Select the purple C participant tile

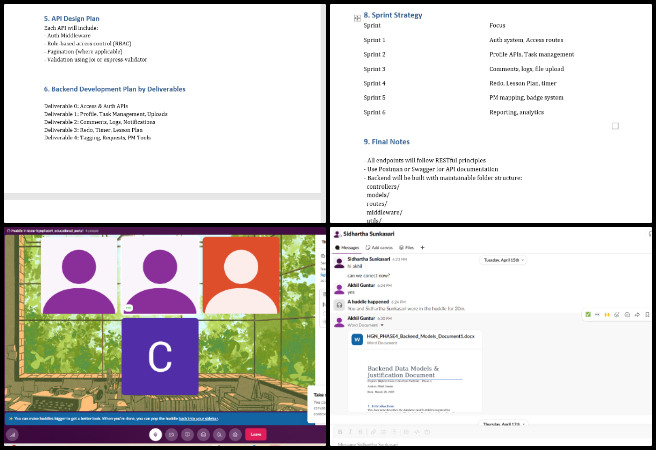pyautogui.click(x=160, y=356)
